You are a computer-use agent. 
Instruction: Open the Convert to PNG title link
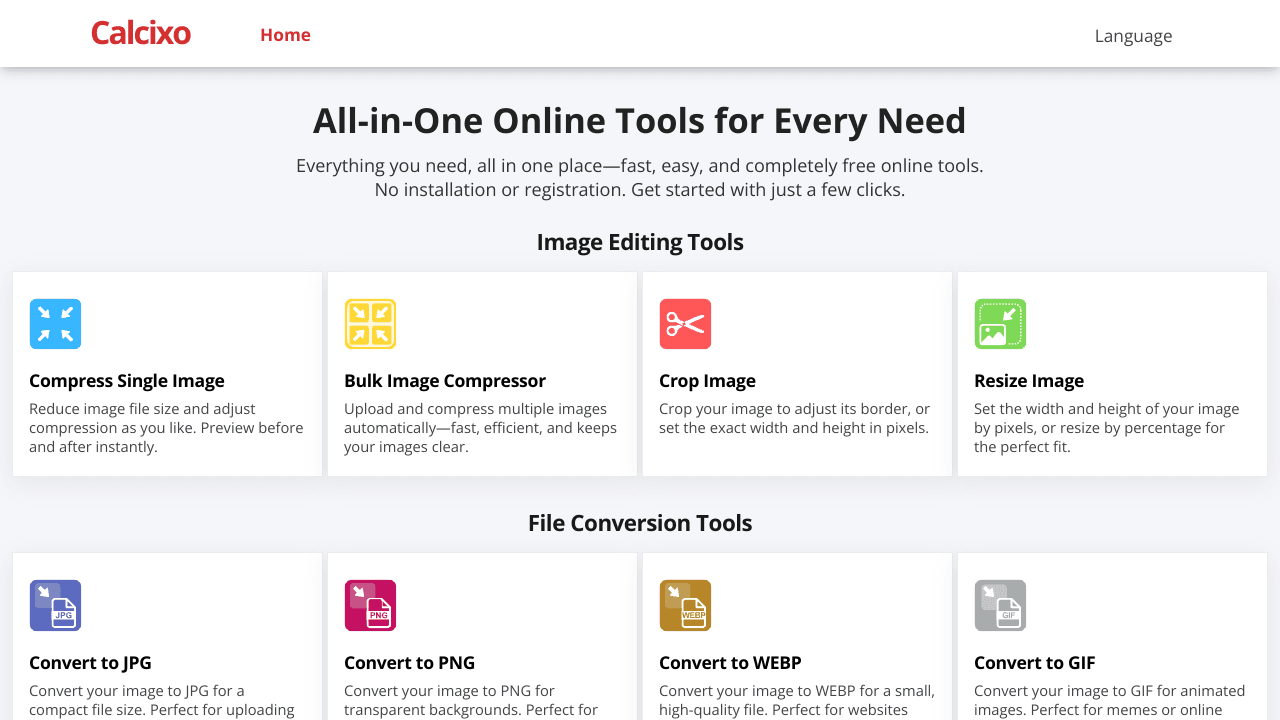(x=409, y=663)
